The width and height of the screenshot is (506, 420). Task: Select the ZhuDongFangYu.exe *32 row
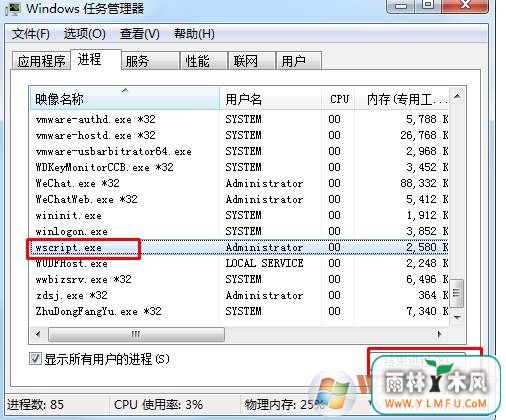[x=239, y=311]
